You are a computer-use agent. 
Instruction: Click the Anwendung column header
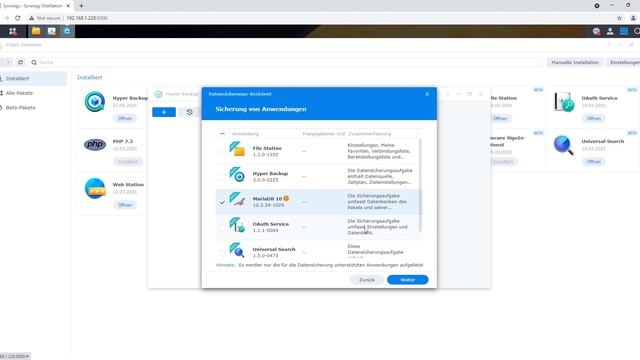(245, 134)
